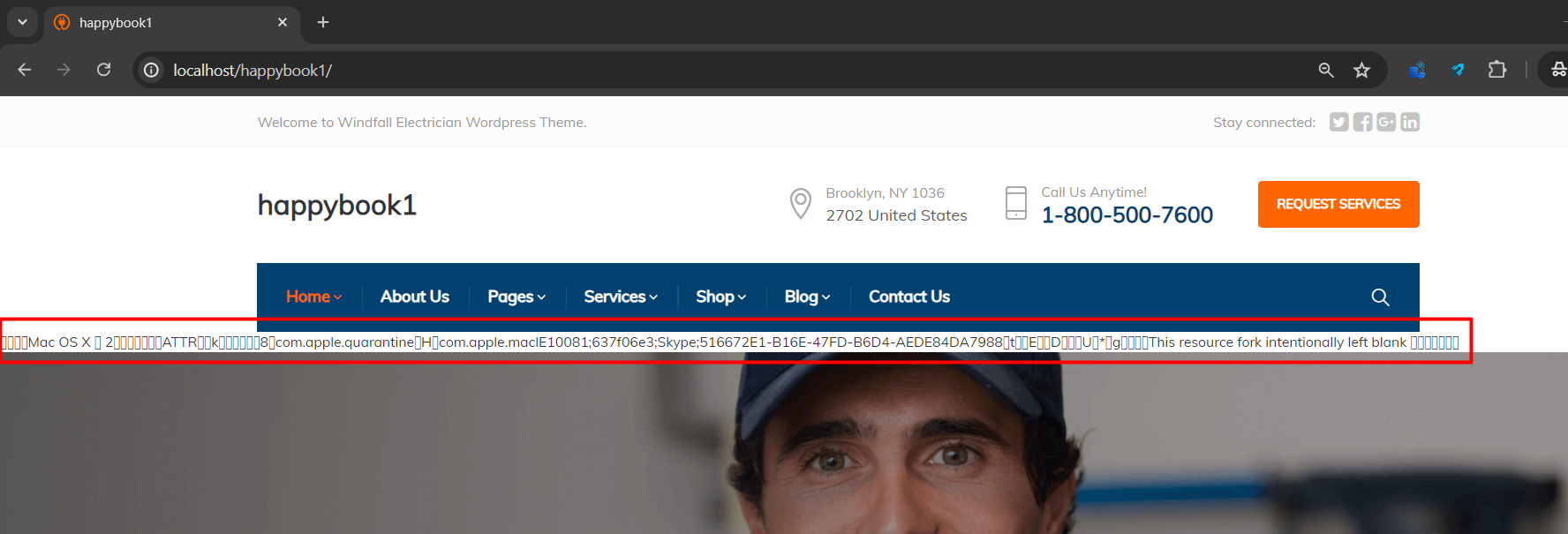Click the browser back arrow
This screenshot has width=1568, height=534.
click(25, 70)
